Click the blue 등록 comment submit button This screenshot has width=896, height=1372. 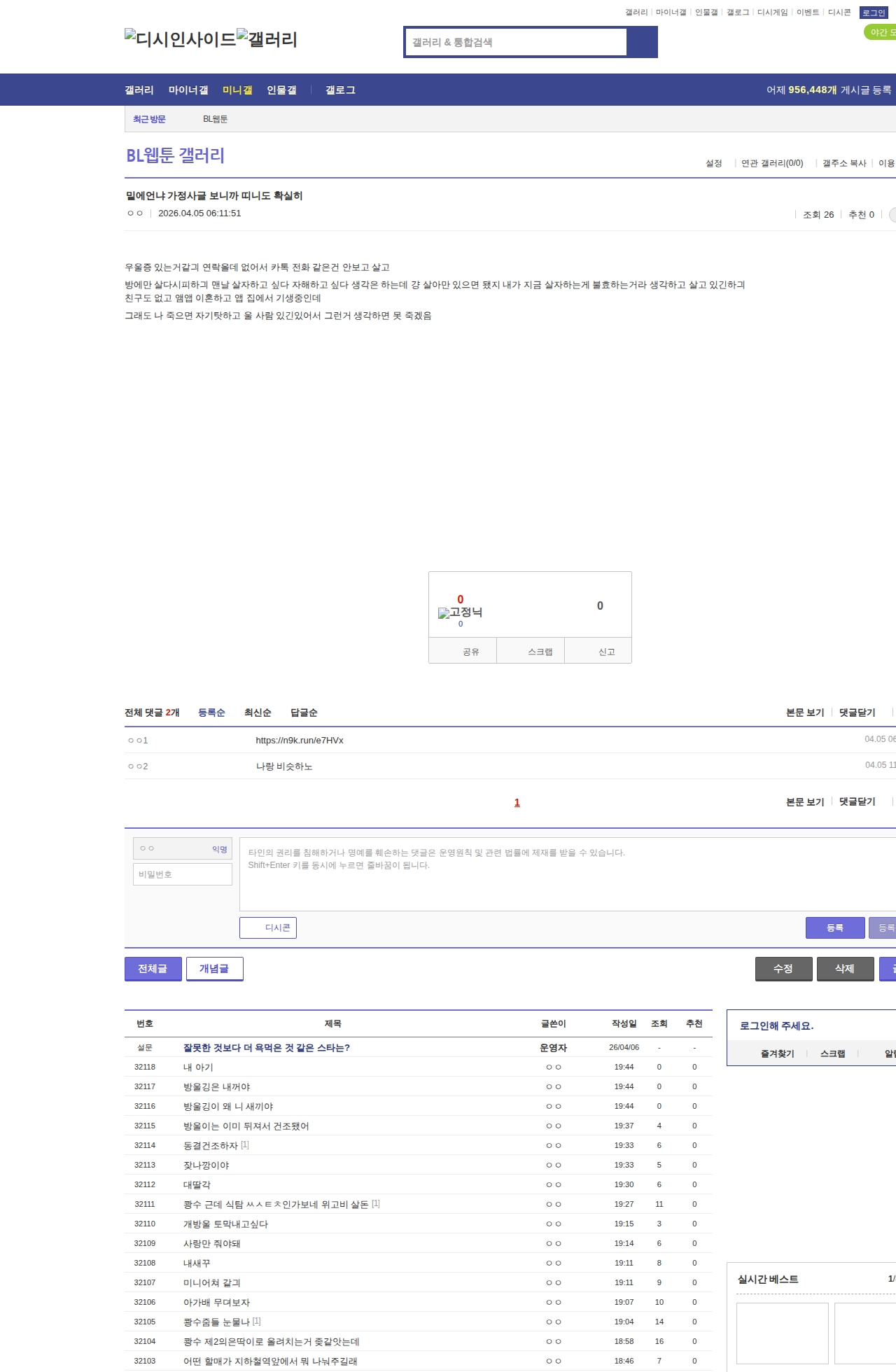tap(834, 927)
